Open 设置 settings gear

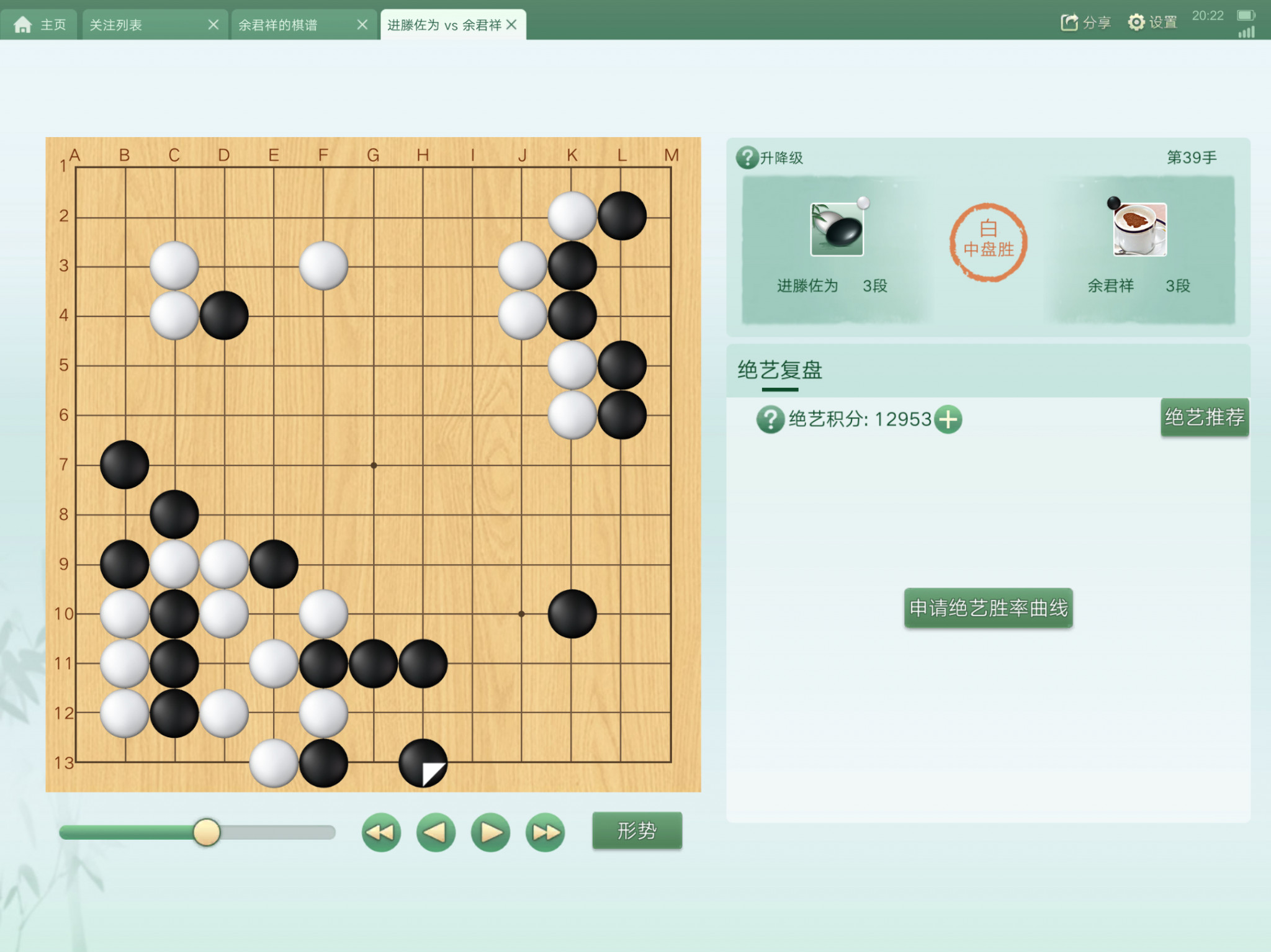click(1136, 23)
